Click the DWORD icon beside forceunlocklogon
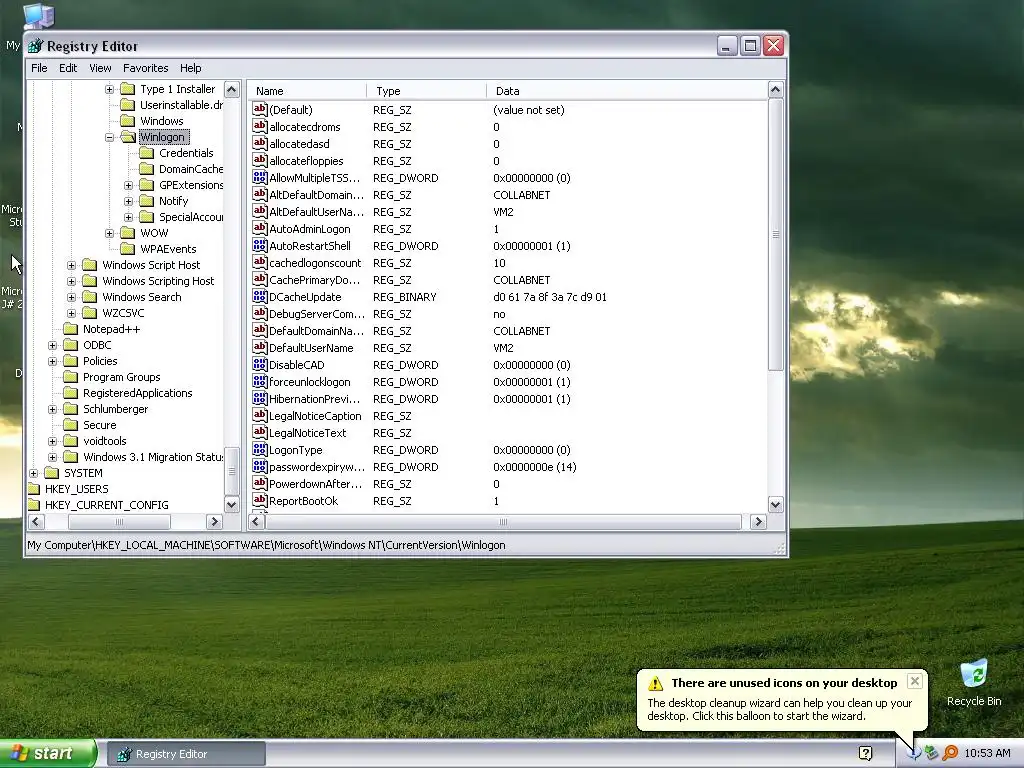Image resolution: width=1024 pixels, height=768 pixels. tap(260, 381)
